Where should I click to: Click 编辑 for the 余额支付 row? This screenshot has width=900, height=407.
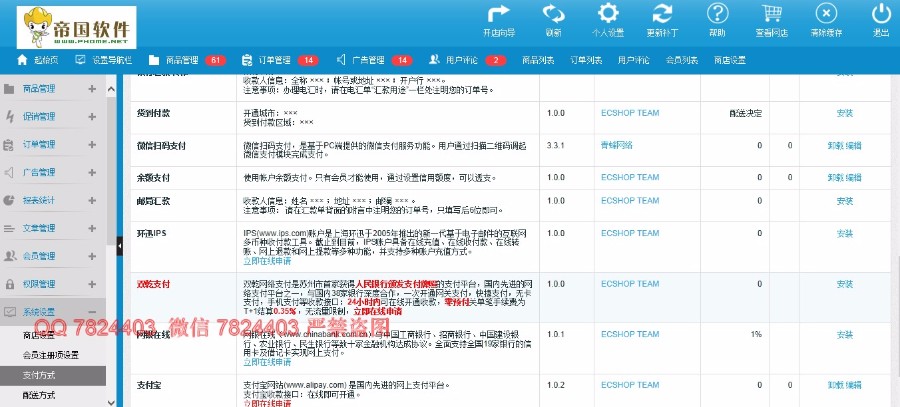(x=854, y=178)
